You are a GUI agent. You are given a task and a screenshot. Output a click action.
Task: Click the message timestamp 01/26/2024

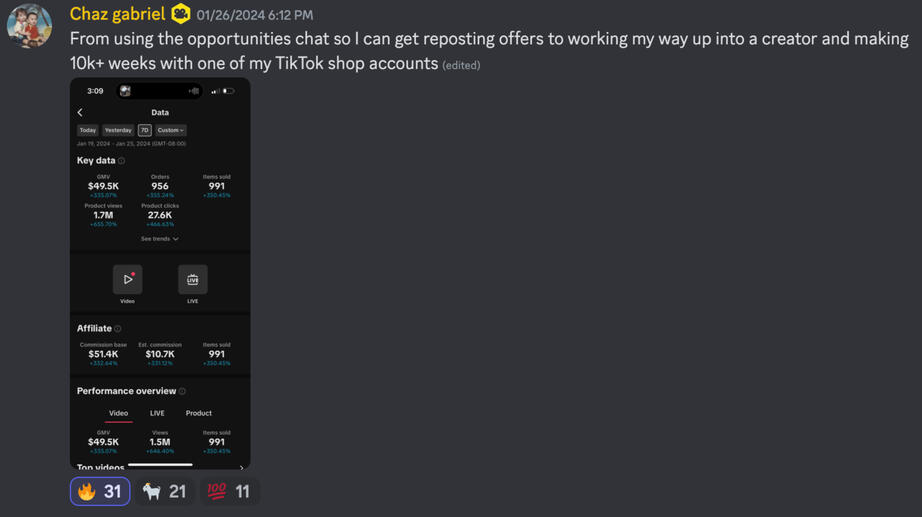click(x=255, y=15)
